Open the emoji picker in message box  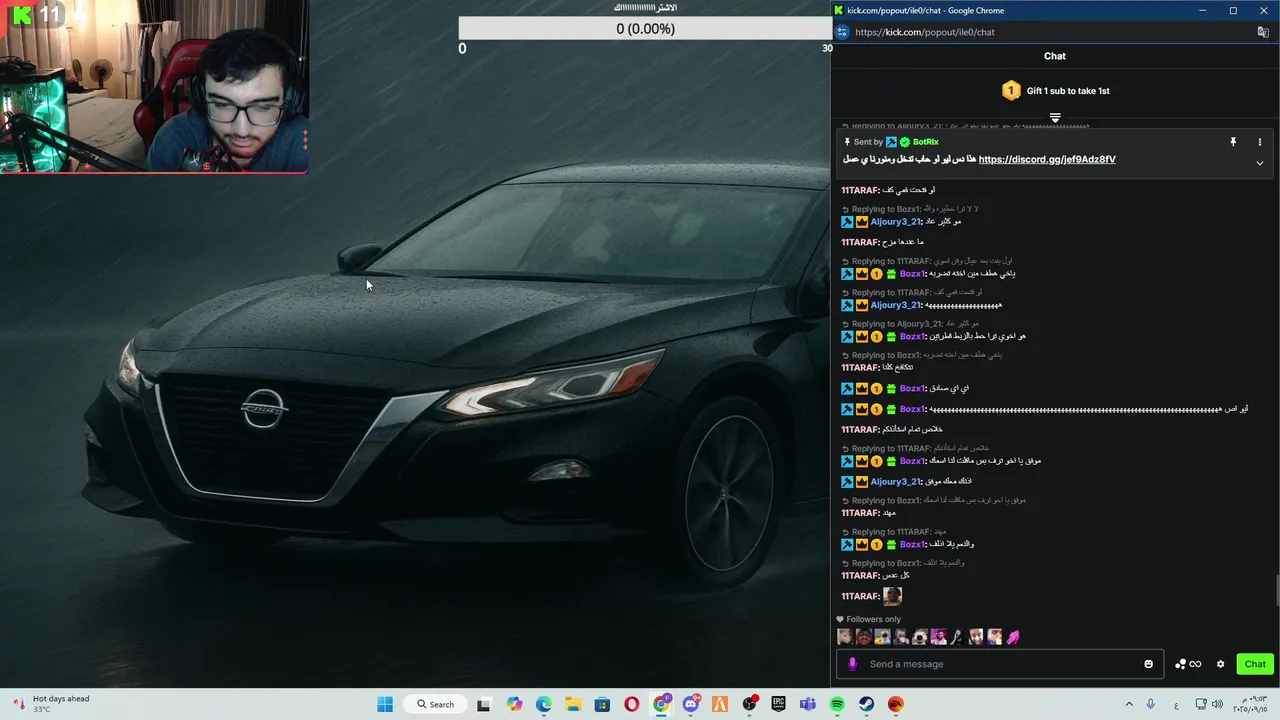tap(1148, 664)
